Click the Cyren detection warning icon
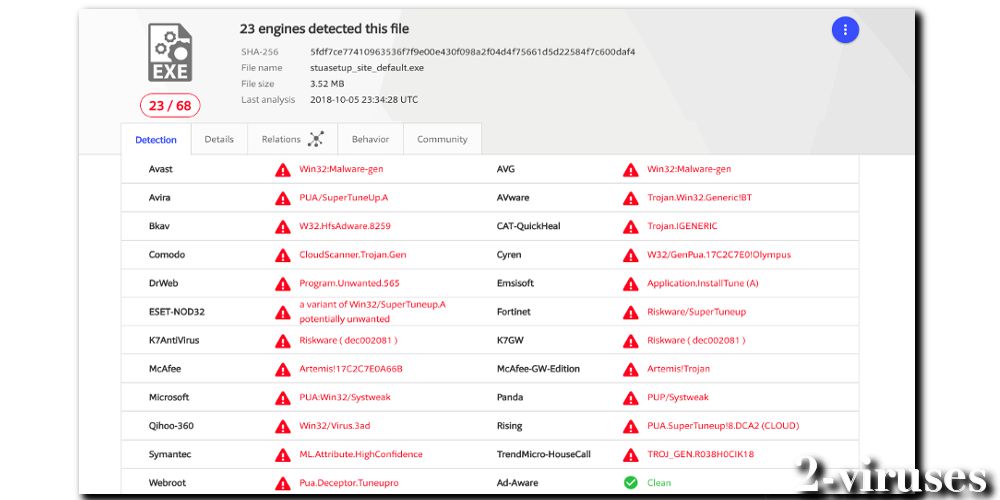The height and width of the screenshot is (500, 1000). [631, 255]
